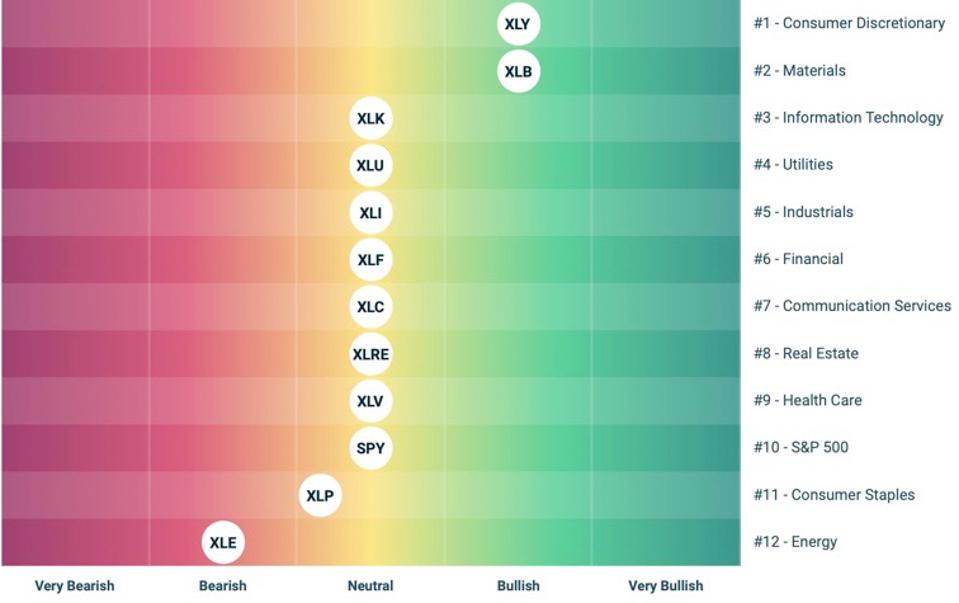This screenshot has height=603, width=959.
Task: Click the XLRE ticker circle
Action: (370, 354)
